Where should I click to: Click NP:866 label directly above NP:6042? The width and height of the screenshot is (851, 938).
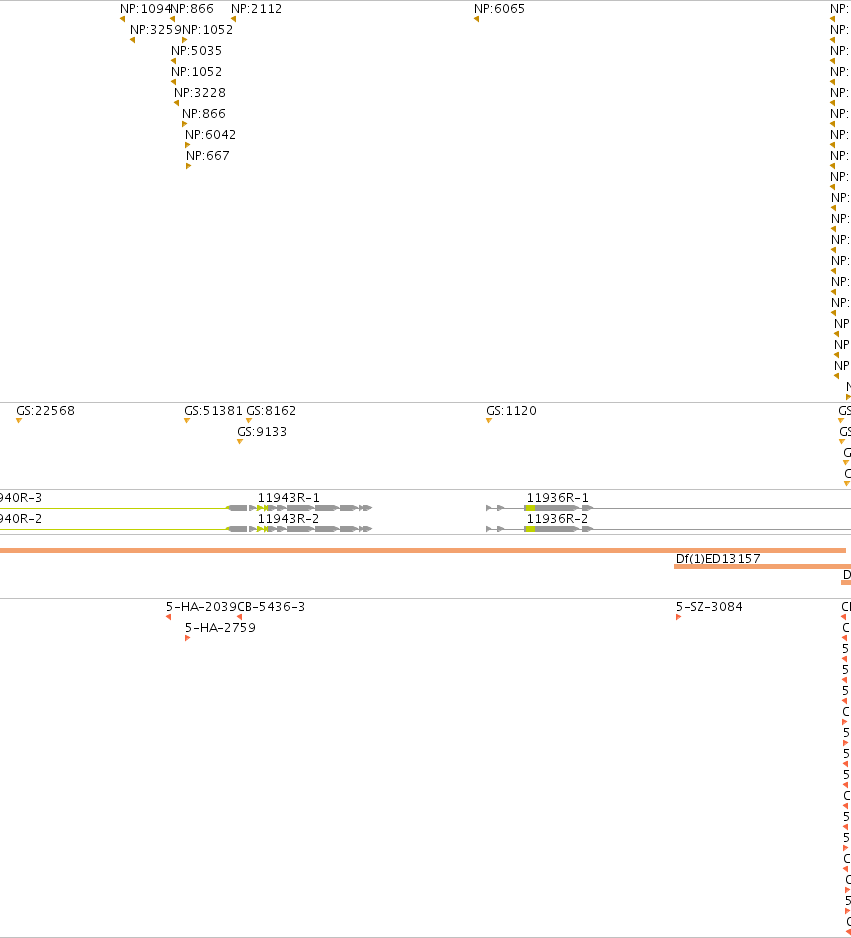point(204,113)
